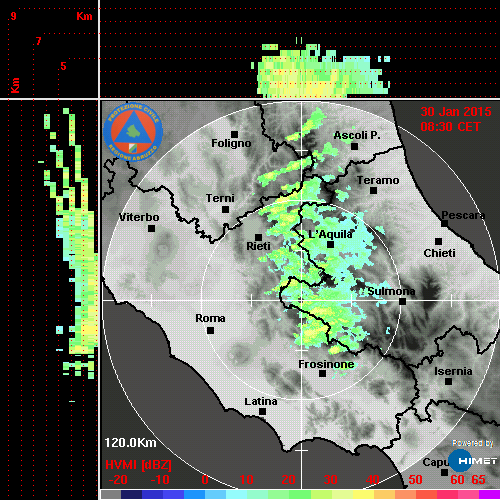The width and height of the screenshot is (500, 500).
Task: Select the Pescara city marker square
Action: (445, 223)
